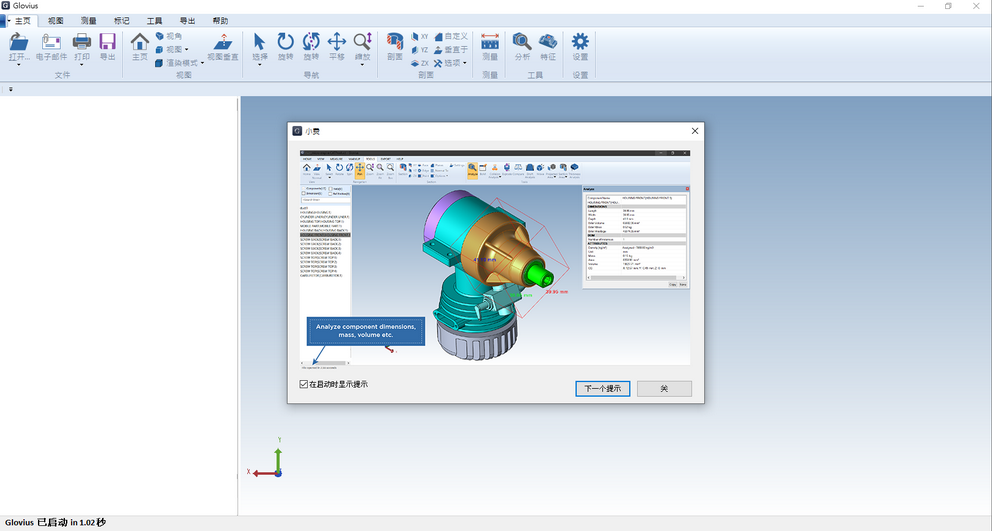Activate the single-arrow 旋转 rotate tool
Image resolution: width=992 pixels, height=531 pixels.
coord(285,42)
